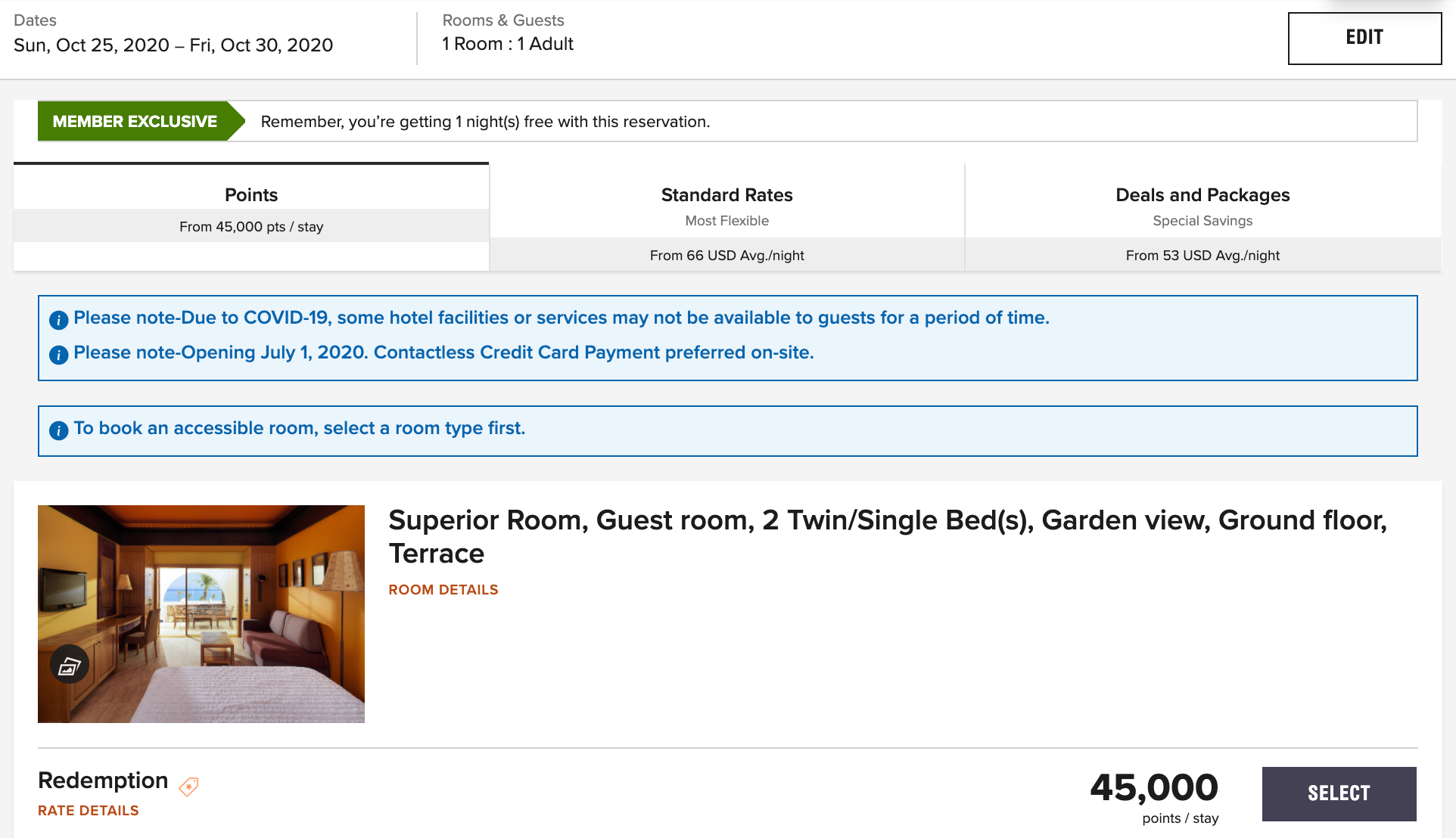Viewport: 1456px width, 838px height.
Task: Click the accessible room info icon
Action: [x=59, y=430]
